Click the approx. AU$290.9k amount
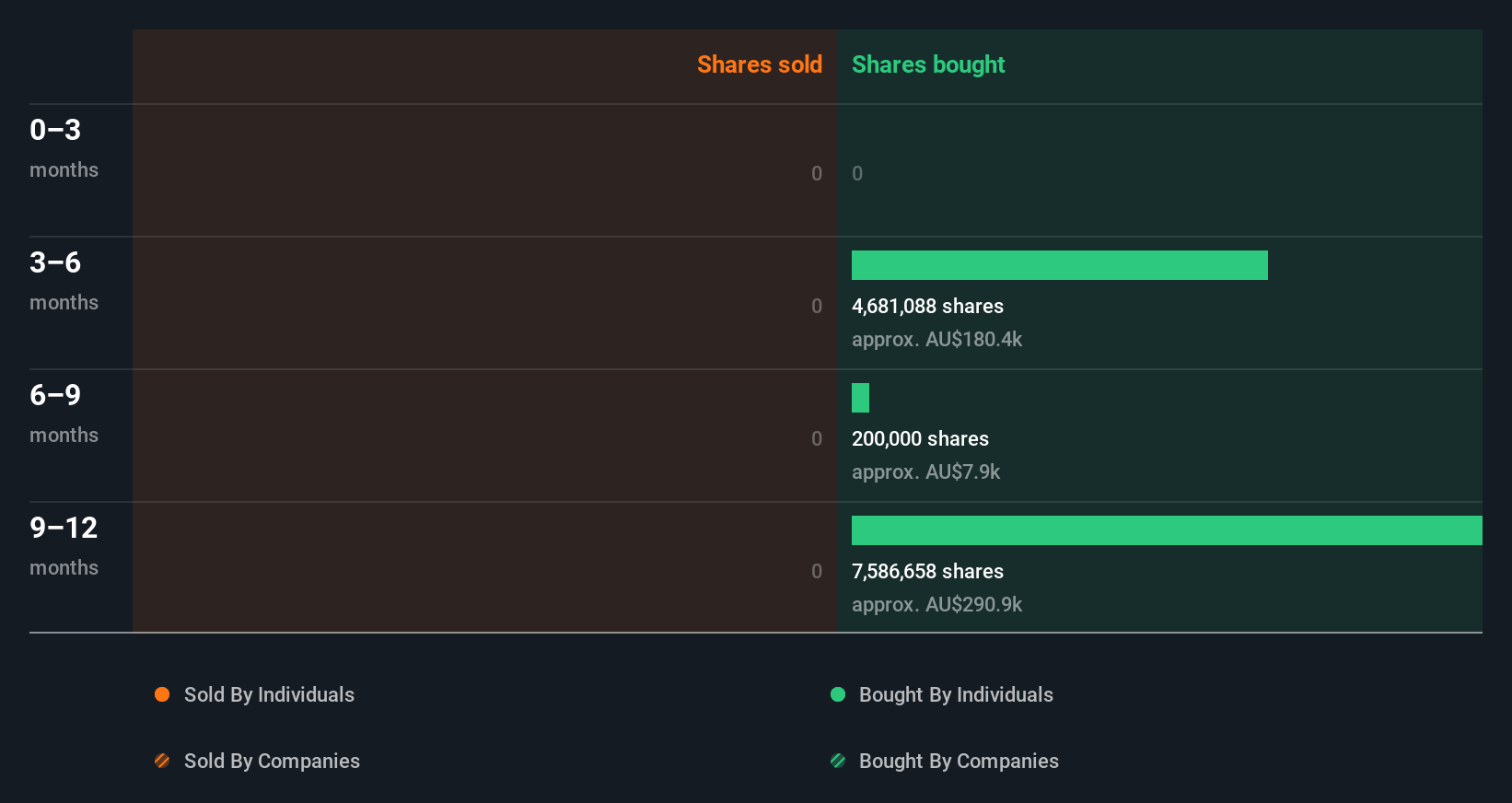Viewport: 1512px width, 803px height. tap(936, 605)
